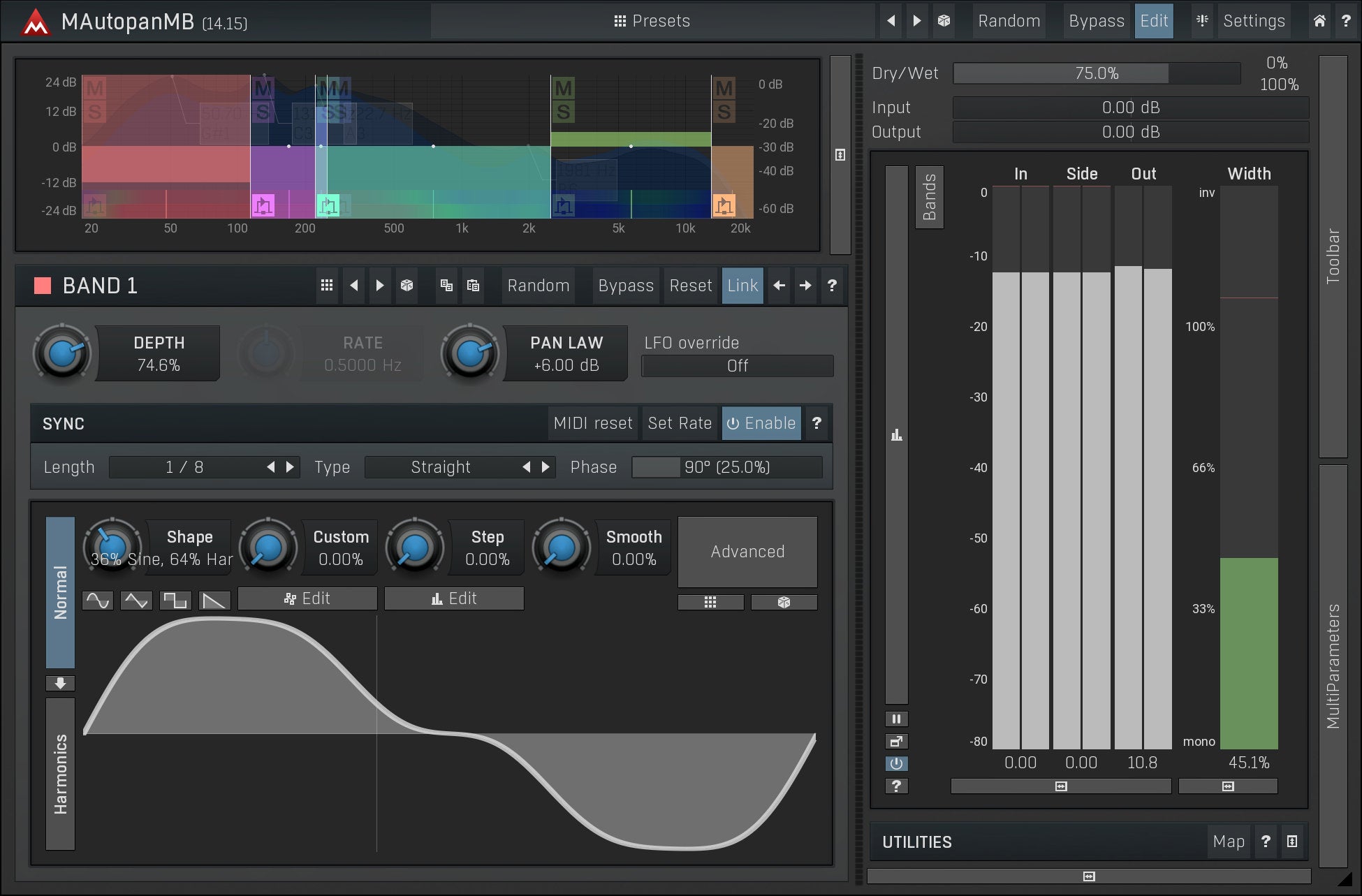Select the sawtooth wave shape icon
The image size is (1362, 896).
click(214, 600)
